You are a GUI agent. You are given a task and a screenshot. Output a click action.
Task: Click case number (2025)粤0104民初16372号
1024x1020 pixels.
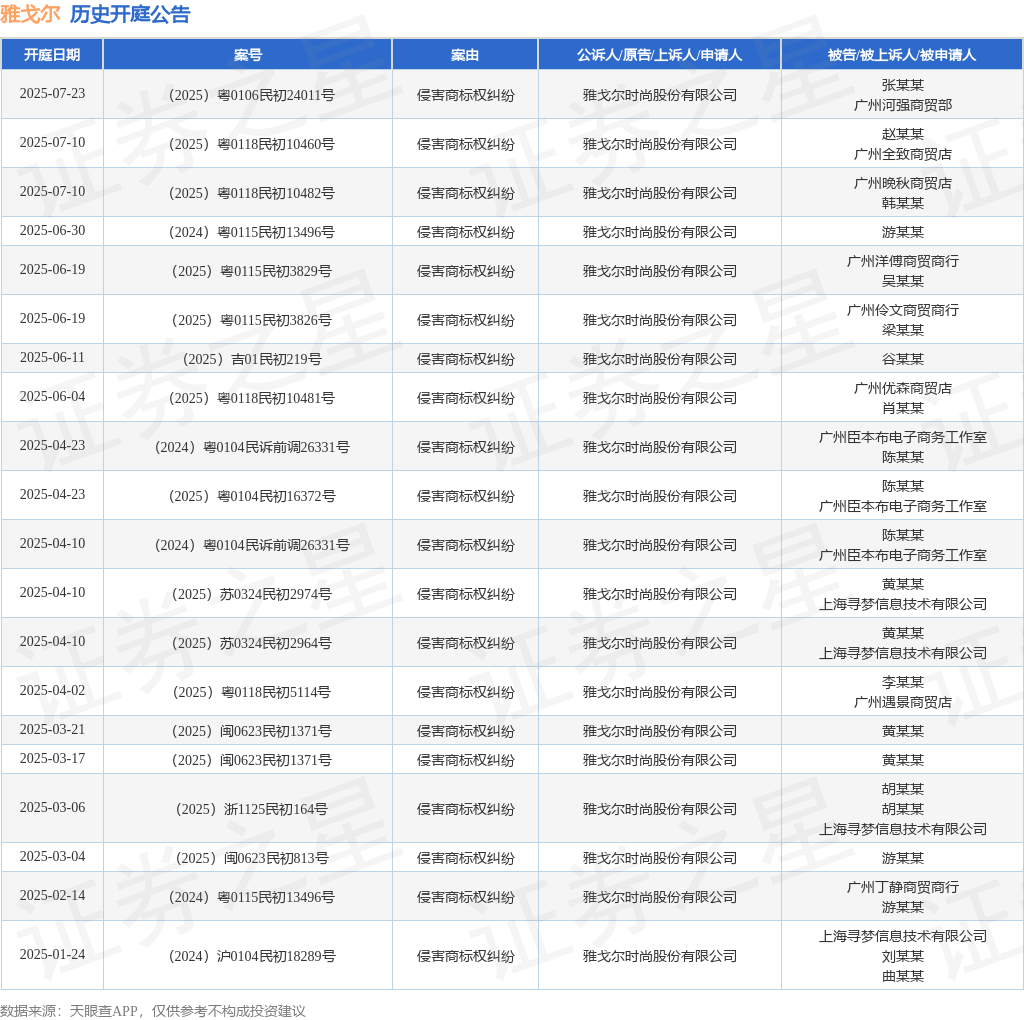(x=248, y=496)
